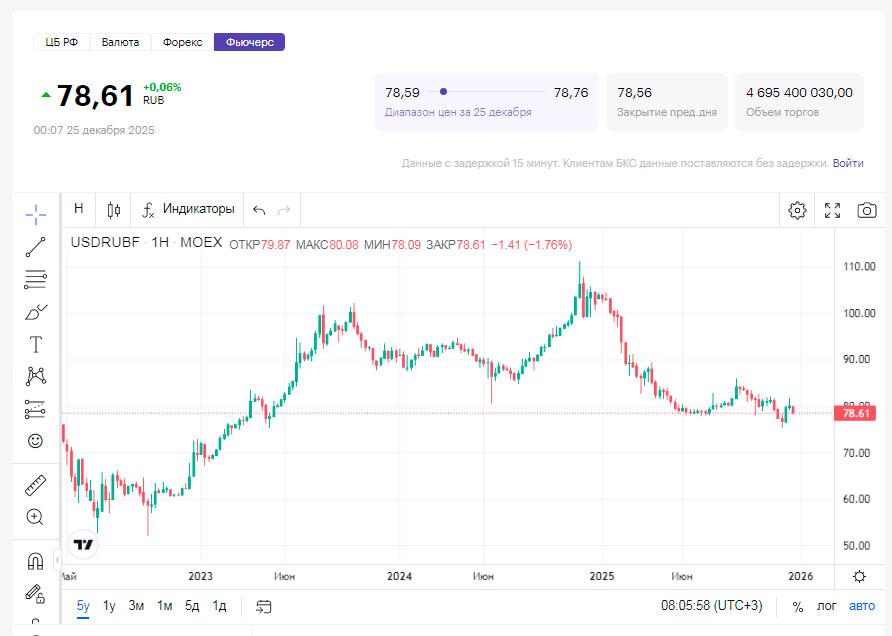
Task: Activate the zoom-in magnifier tool
Action: [35, 517]
